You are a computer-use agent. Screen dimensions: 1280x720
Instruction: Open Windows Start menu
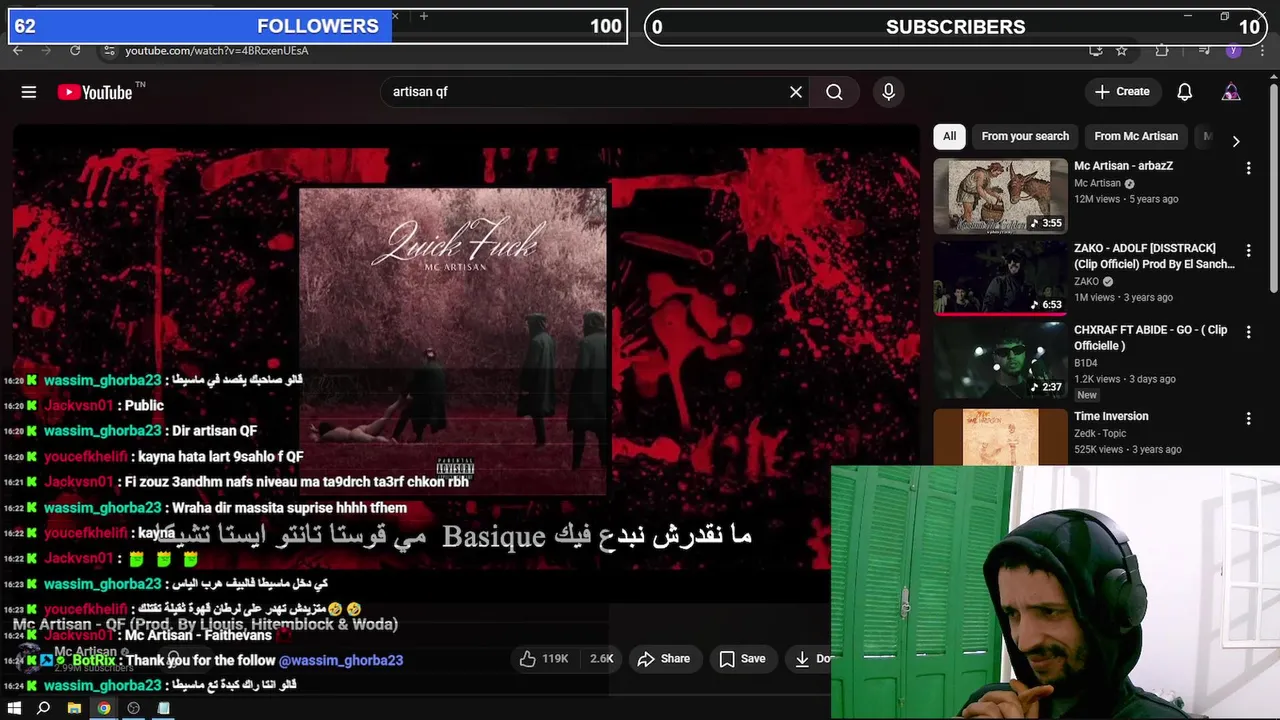coord(14,708)
